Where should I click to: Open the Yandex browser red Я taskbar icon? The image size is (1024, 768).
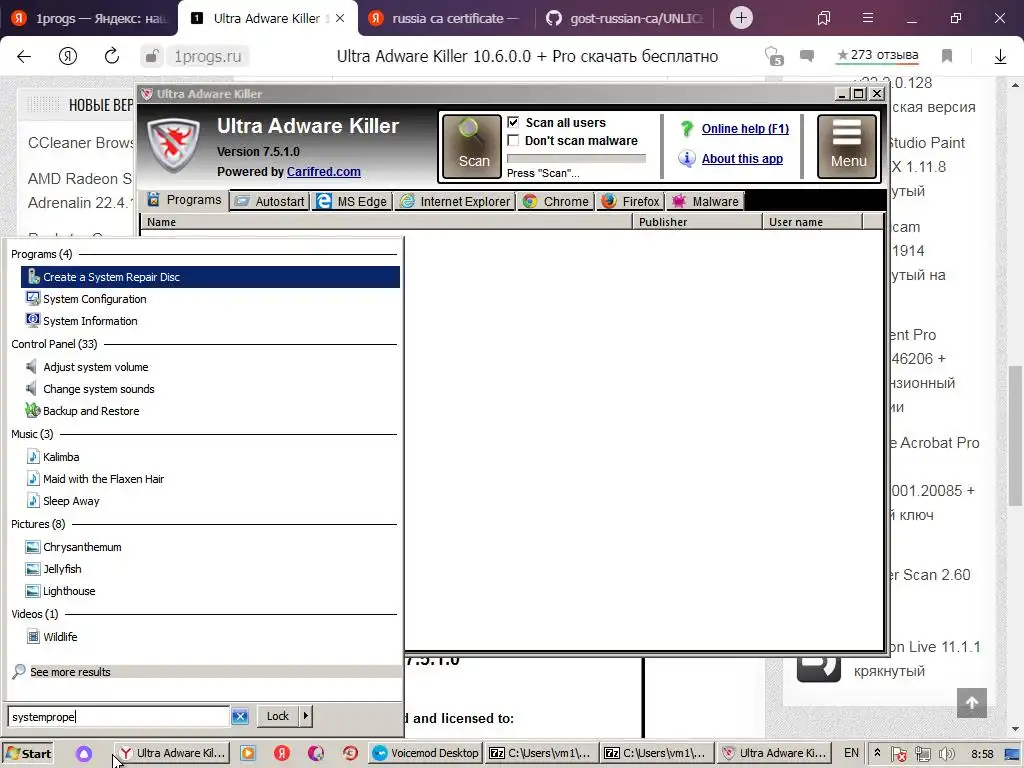[x=281, y=753]
